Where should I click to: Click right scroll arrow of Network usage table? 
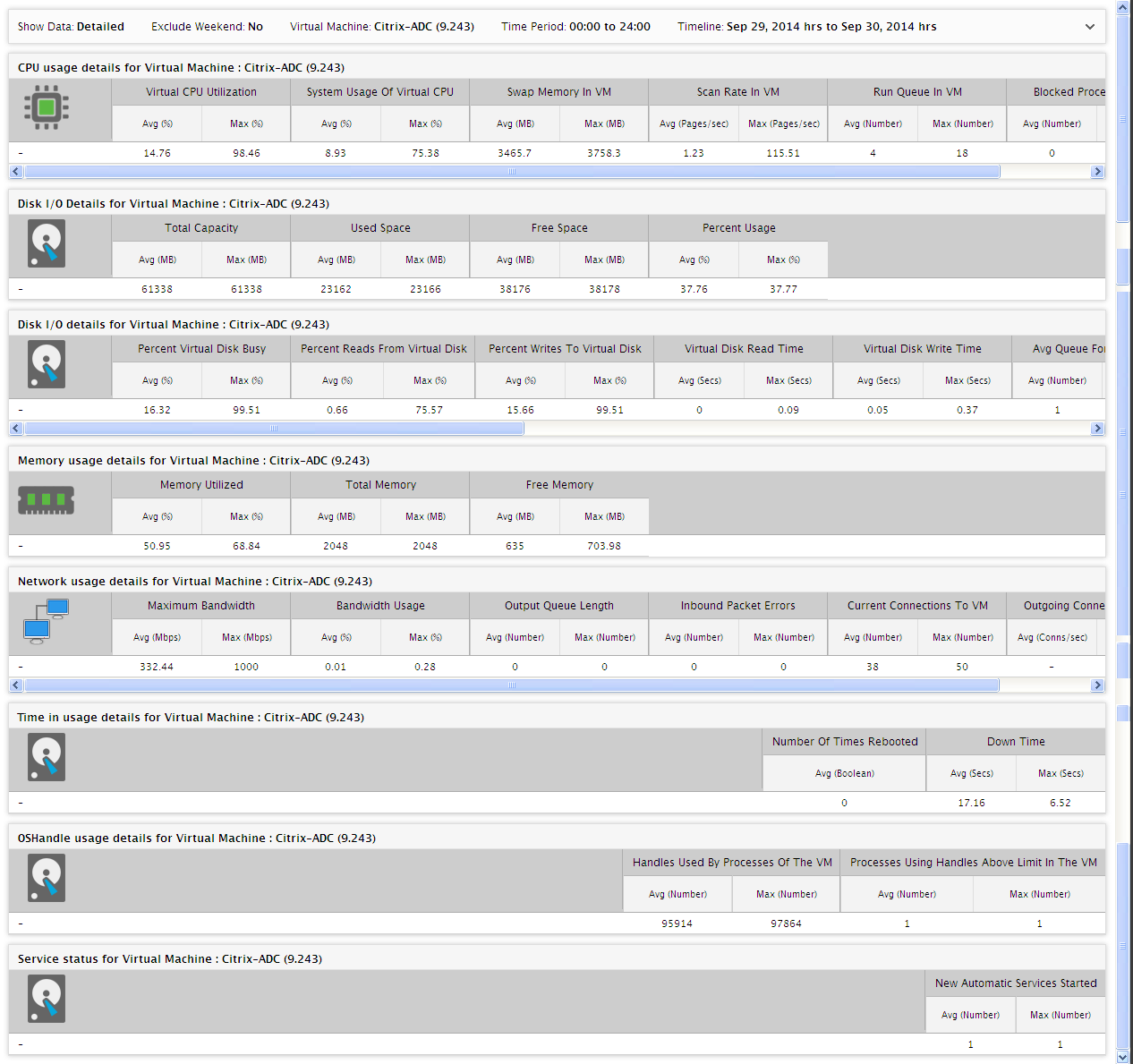[1097, 685]
